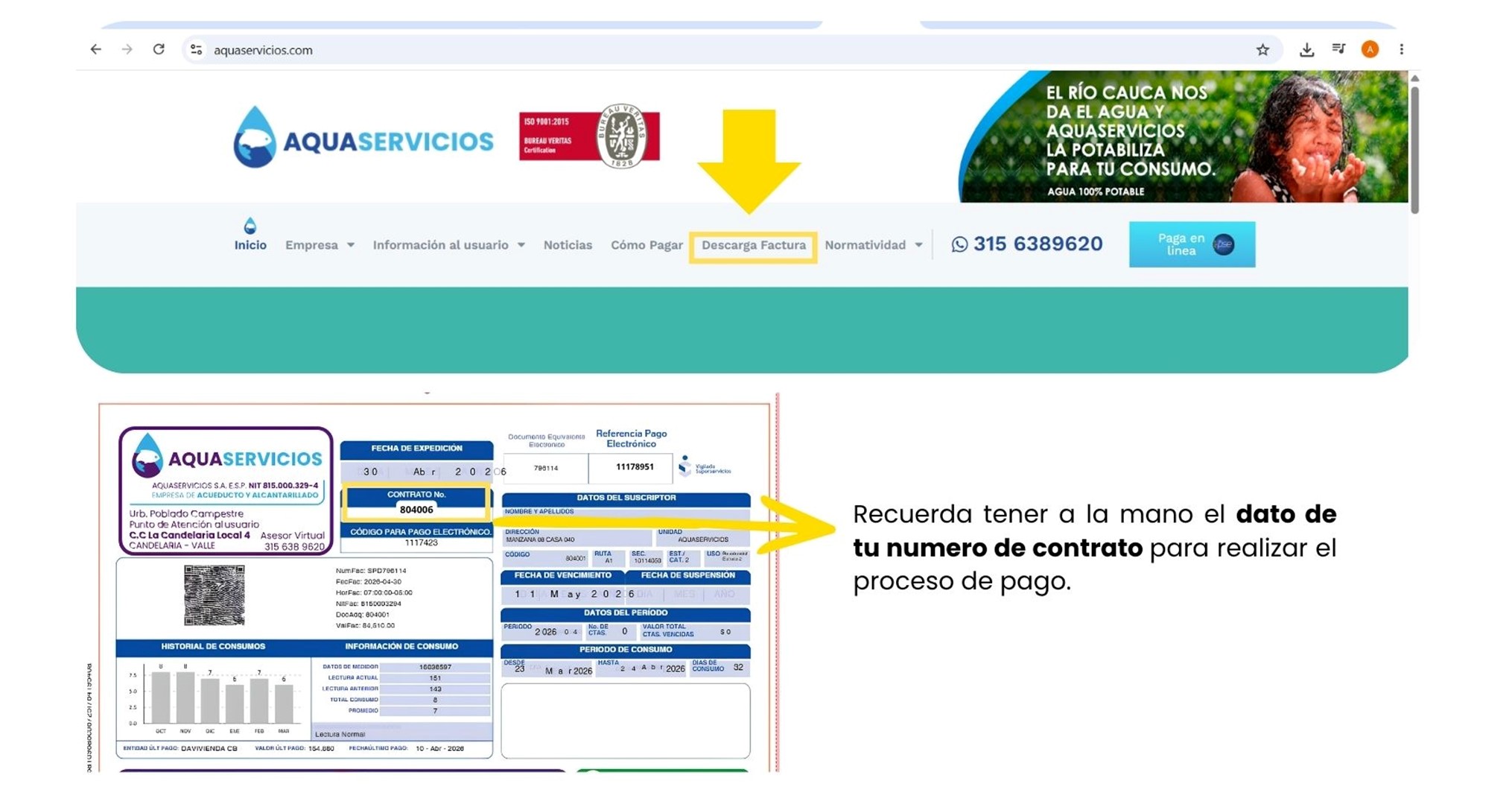Click the browser forward arrow

click(127, 49)
